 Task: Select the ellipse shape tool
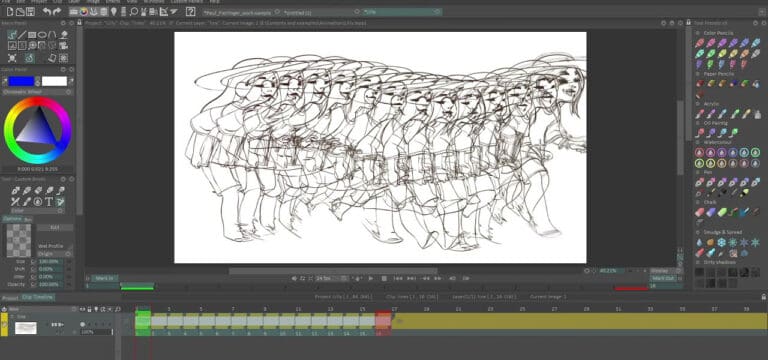click(x=42, y=35)
